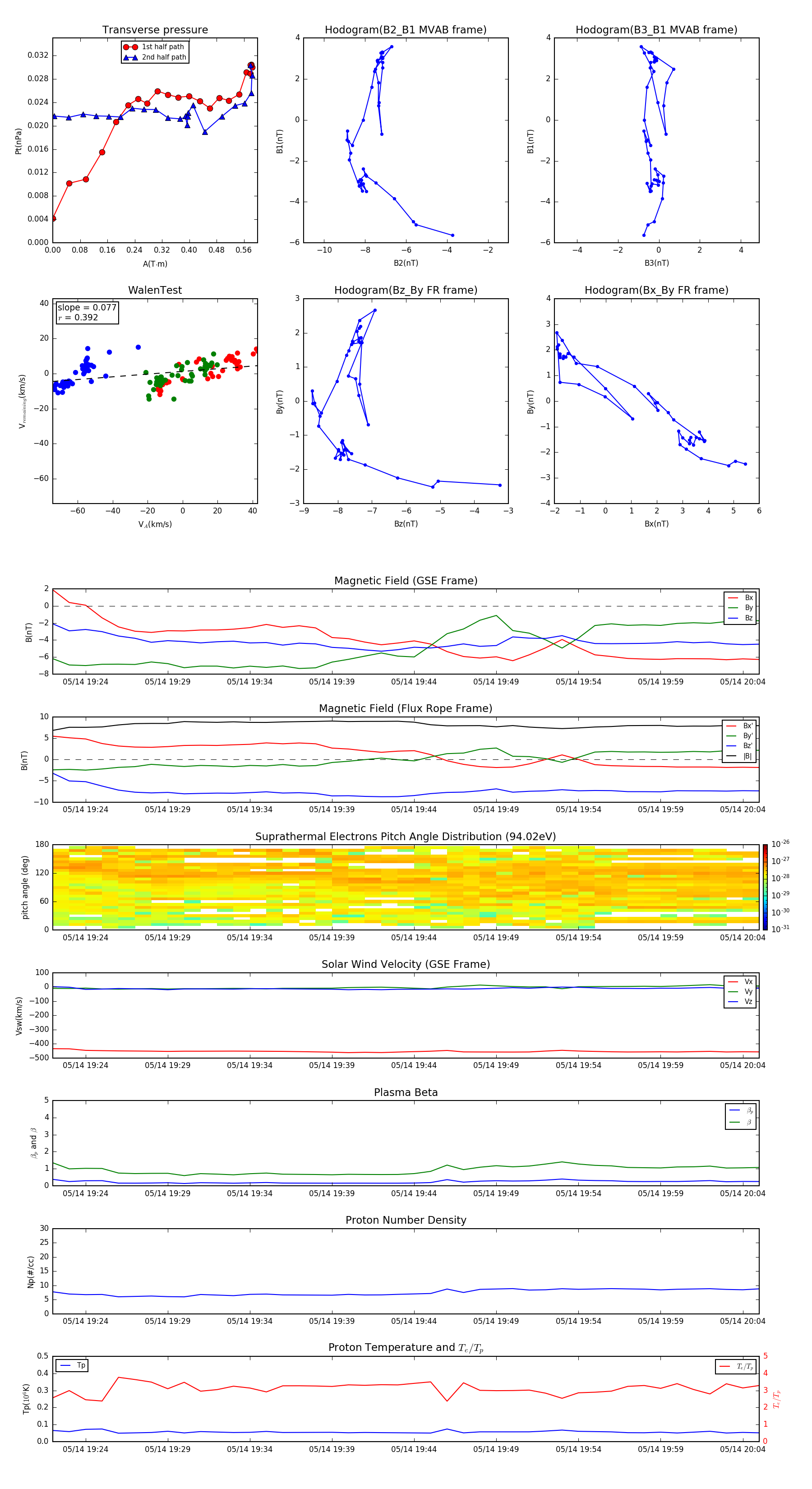
Task: Click the dashed fit line in WalenTest
Action: click(x=155, y=374)
